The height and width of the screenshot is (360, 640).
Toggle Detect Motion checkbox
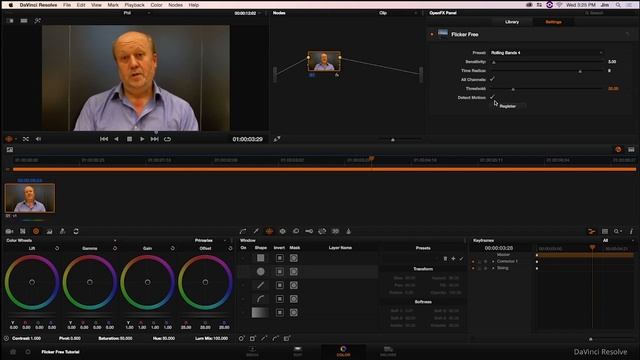point(492,97)
